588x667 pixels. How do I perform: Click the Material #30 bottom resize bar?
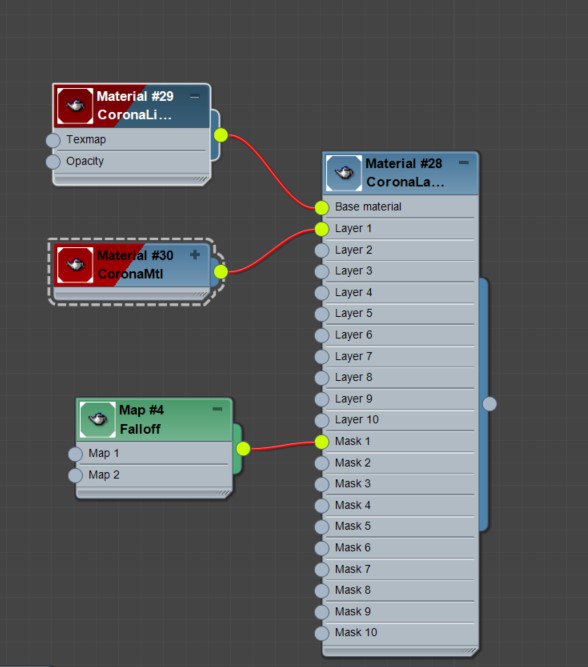pyautogui.click(x=131, y=295)
